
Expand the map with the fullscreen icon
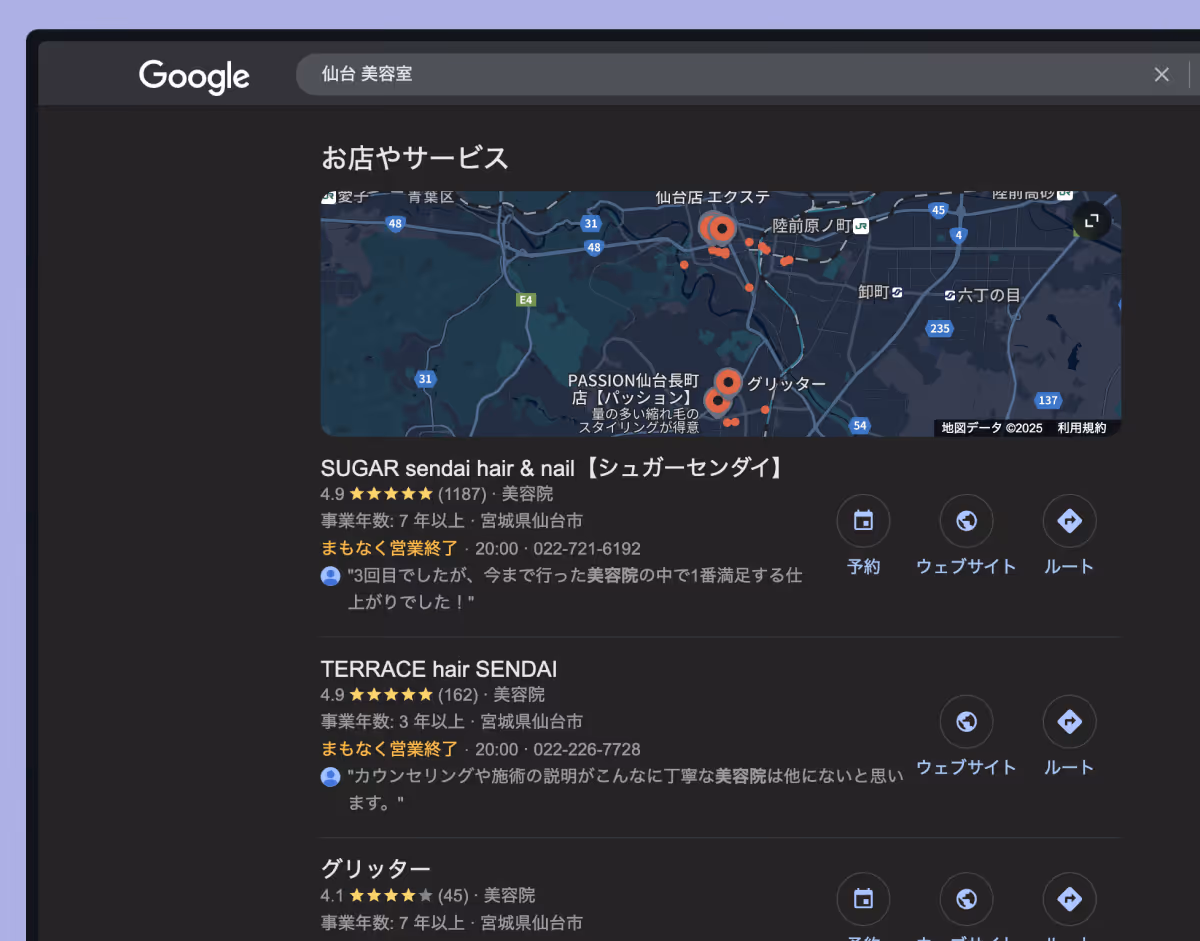(1092, 220)
